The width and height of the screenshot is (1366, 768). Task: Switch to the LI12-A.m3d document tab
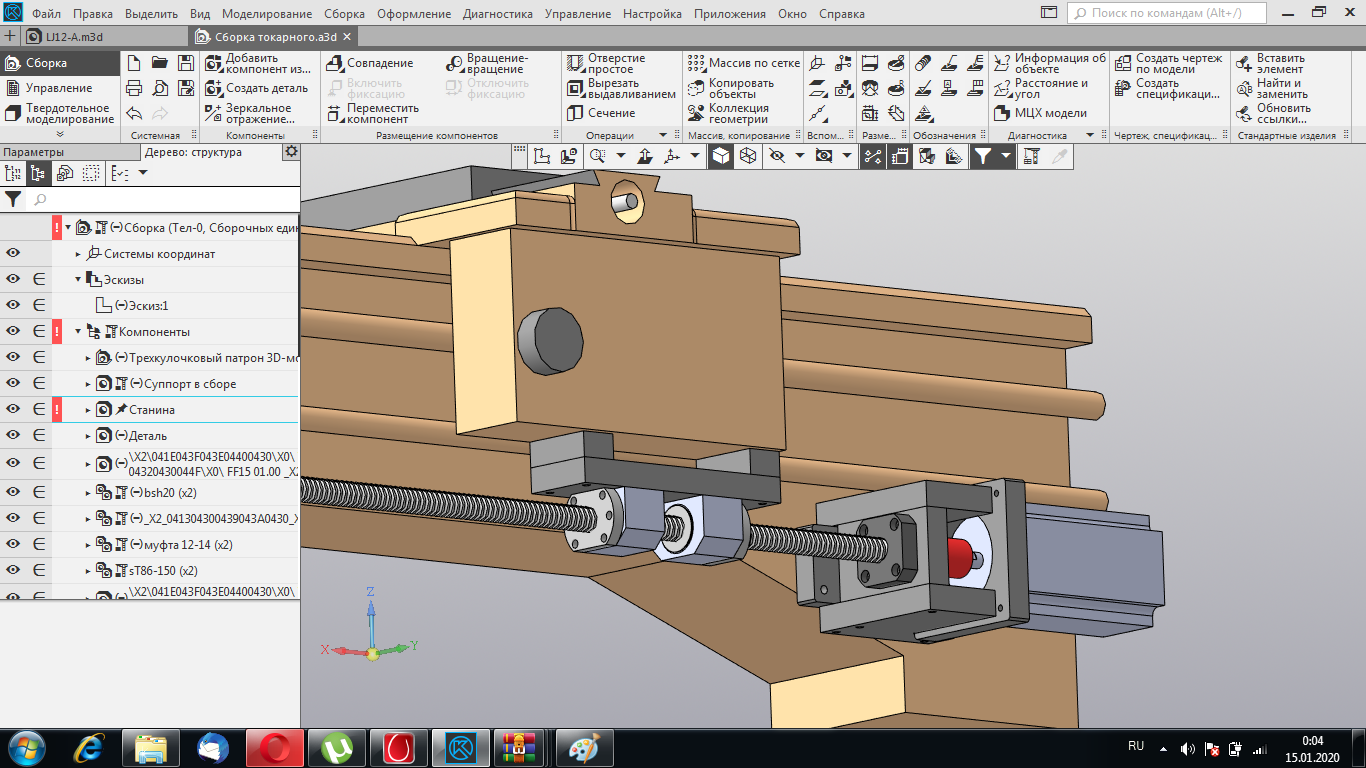click(x=73, y=36)
